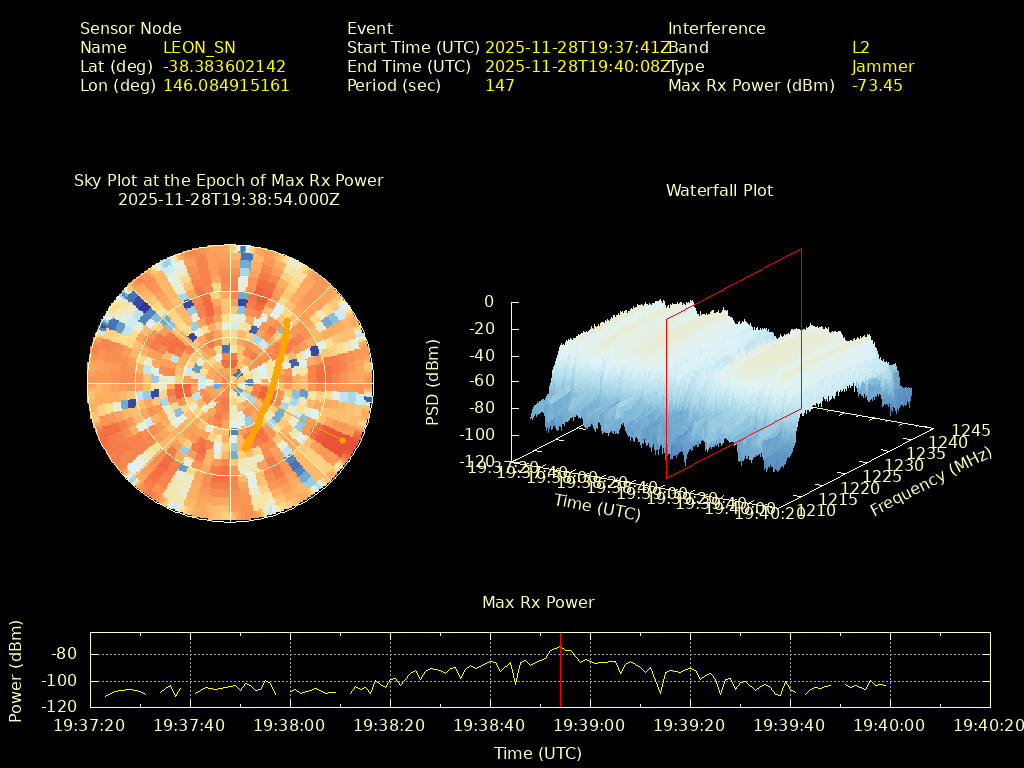Click the small orange dot in sky plot
Screen dimensions: 1024x768
pyautogui.click(x=342, y=440)
